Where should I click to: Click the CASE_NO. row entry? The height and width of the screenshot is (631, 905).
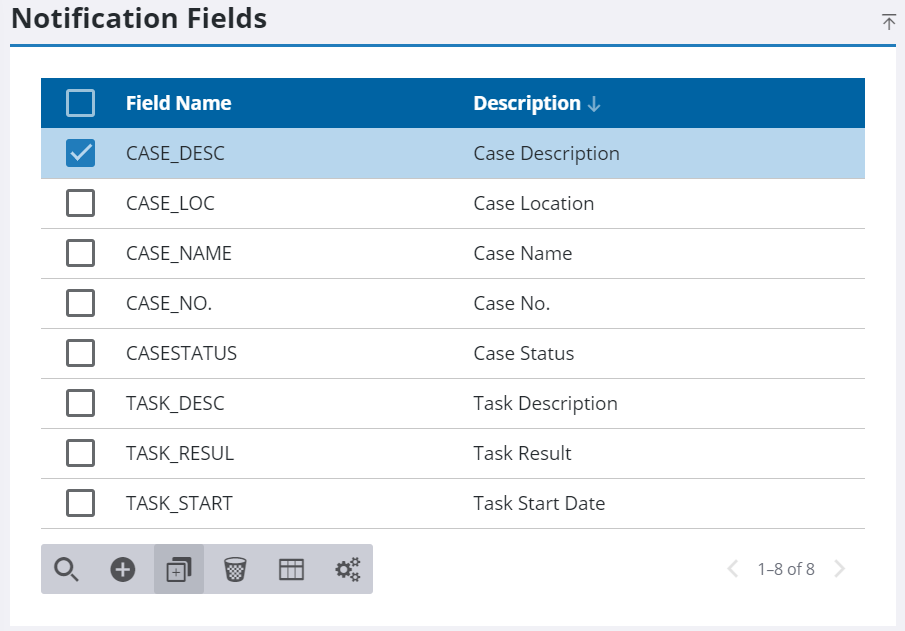(169, 303)
